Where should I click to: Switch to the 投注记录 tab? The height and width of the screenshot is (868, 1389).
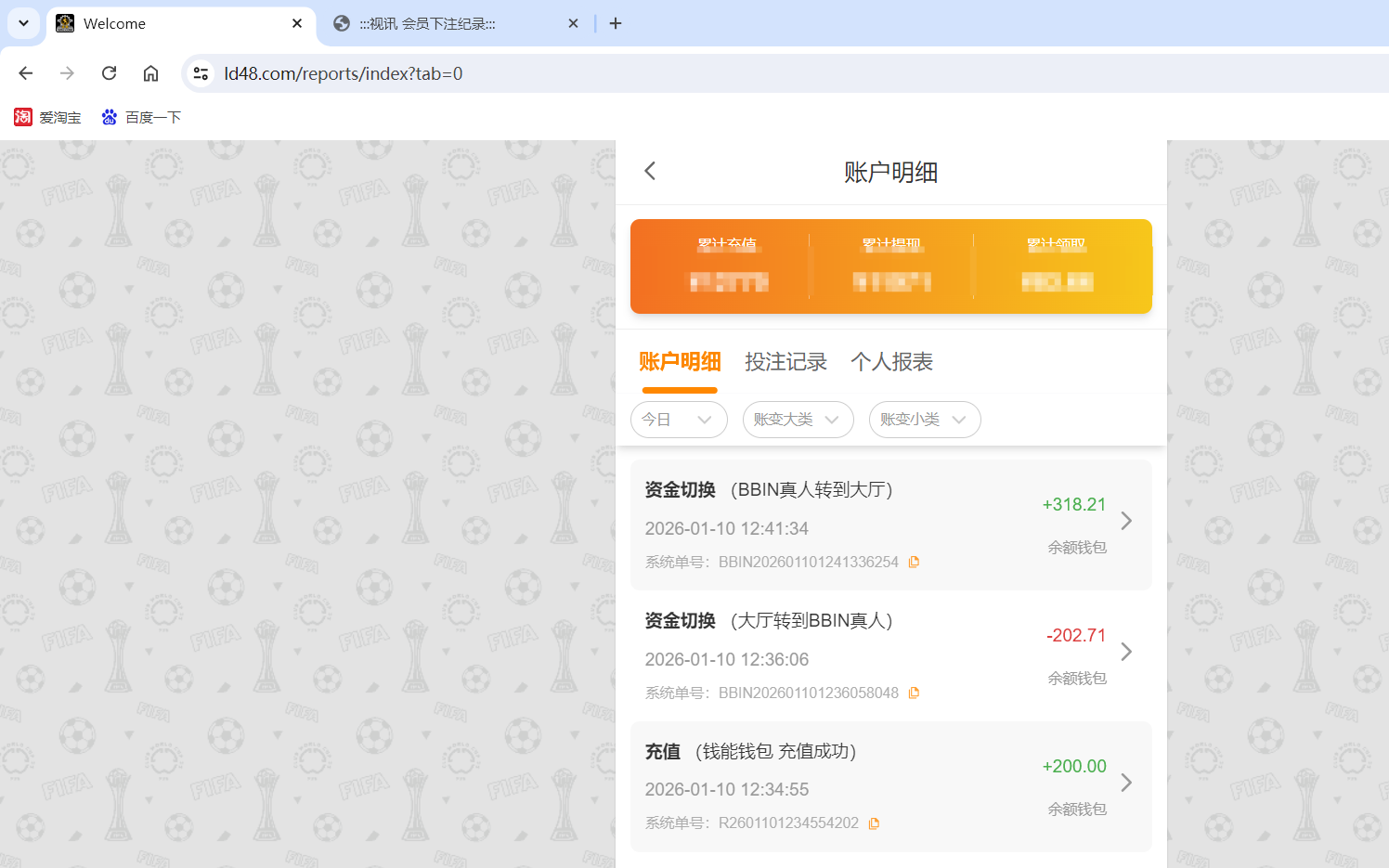coord(786,362)
